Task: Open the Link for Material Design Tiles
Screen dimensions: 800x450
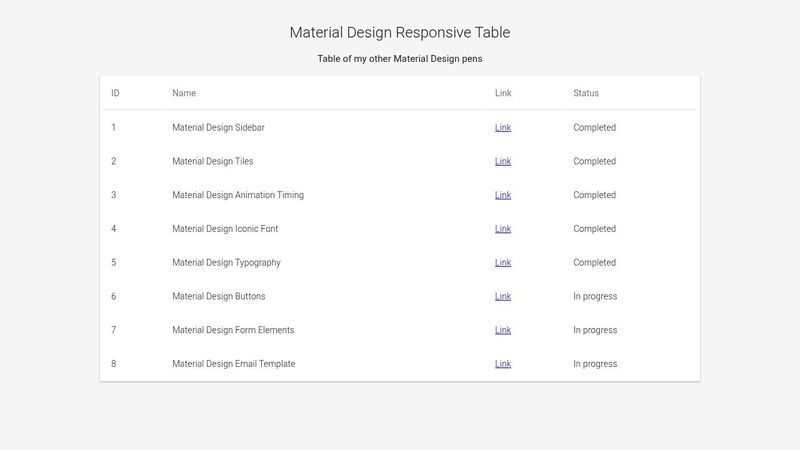Action: 503,161
